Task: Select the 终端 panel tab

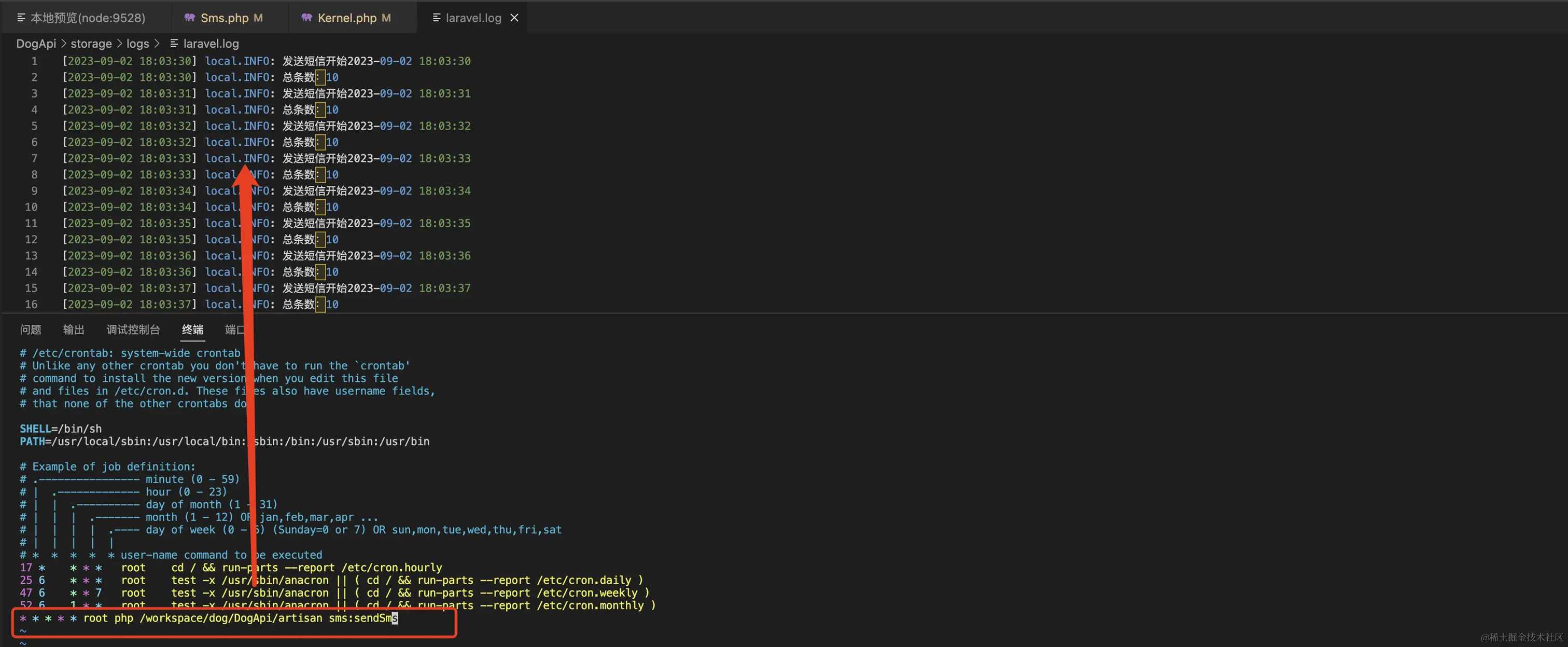Action: click(x=192, y=329)
